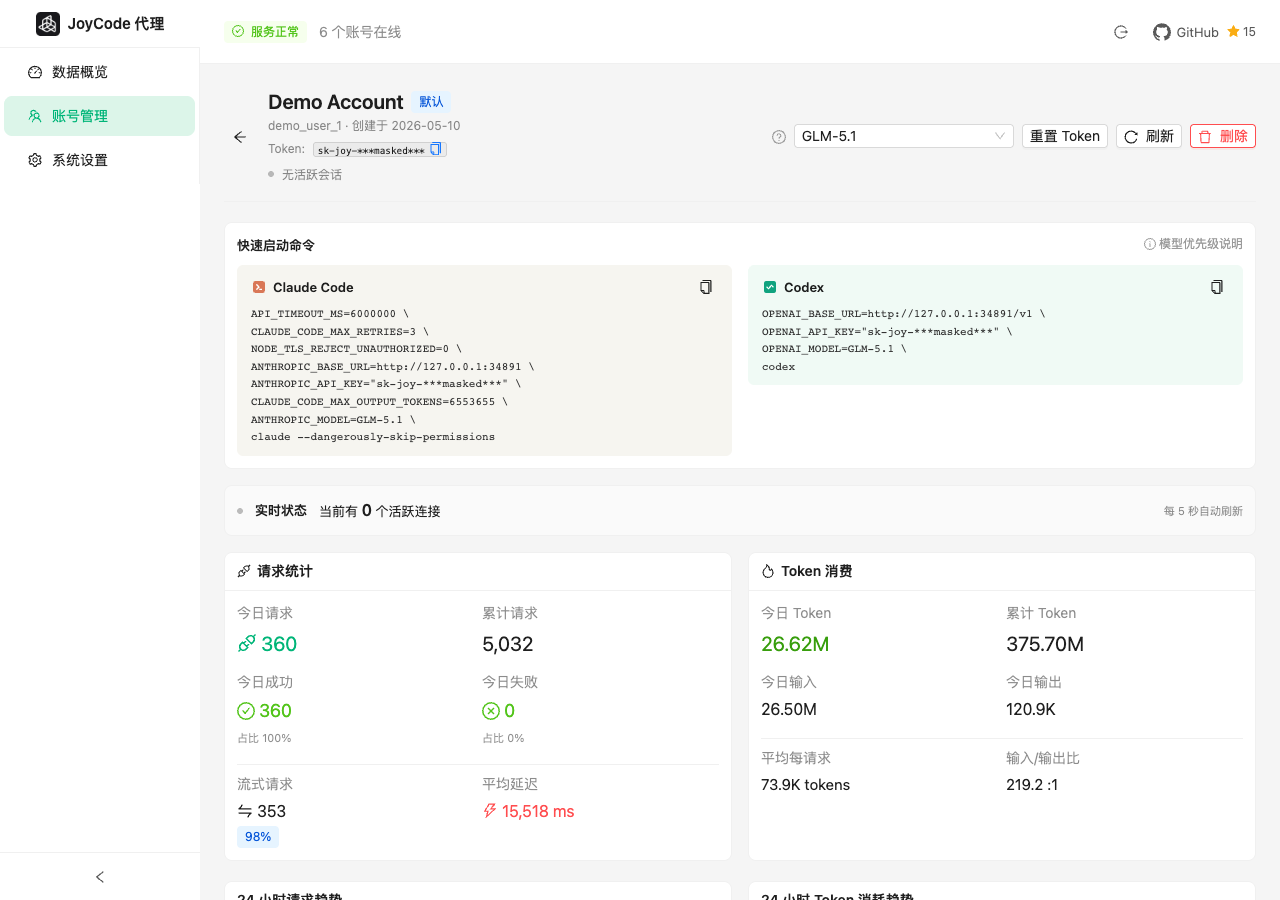This screenshot has width=1280, height=900.
Task: Click the ANTHROPIC_BASE_URL command line
Action: (393, 367)
